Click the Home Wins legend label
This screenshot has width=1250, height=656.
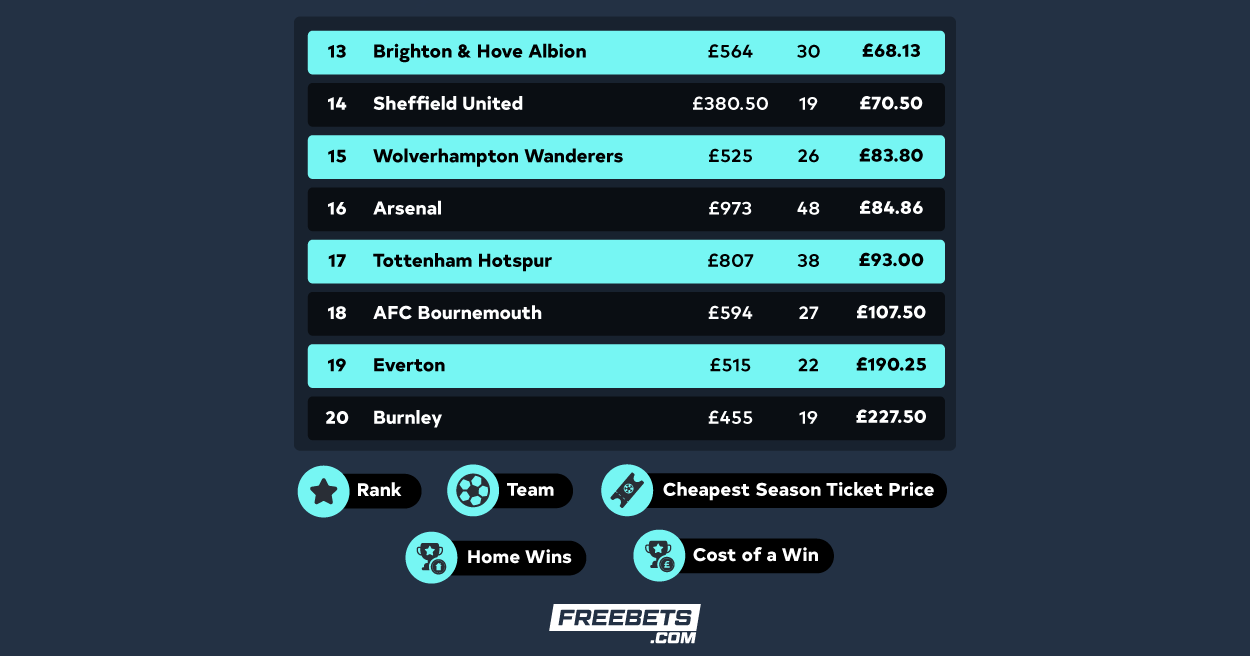[x=519, y=557]
